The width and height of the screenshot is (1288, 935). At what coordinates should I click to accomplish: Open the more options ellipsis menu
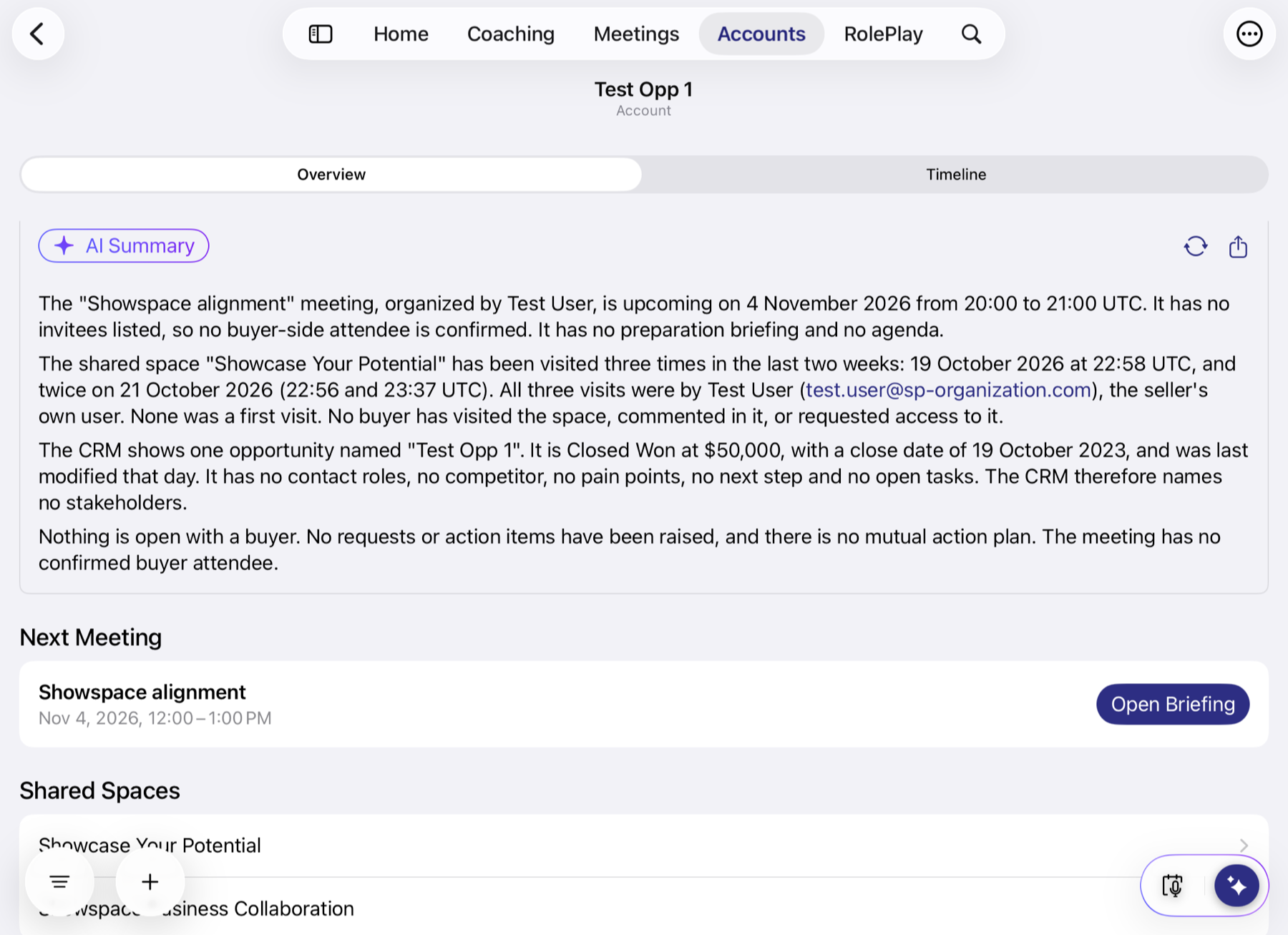coord(1249,34)
